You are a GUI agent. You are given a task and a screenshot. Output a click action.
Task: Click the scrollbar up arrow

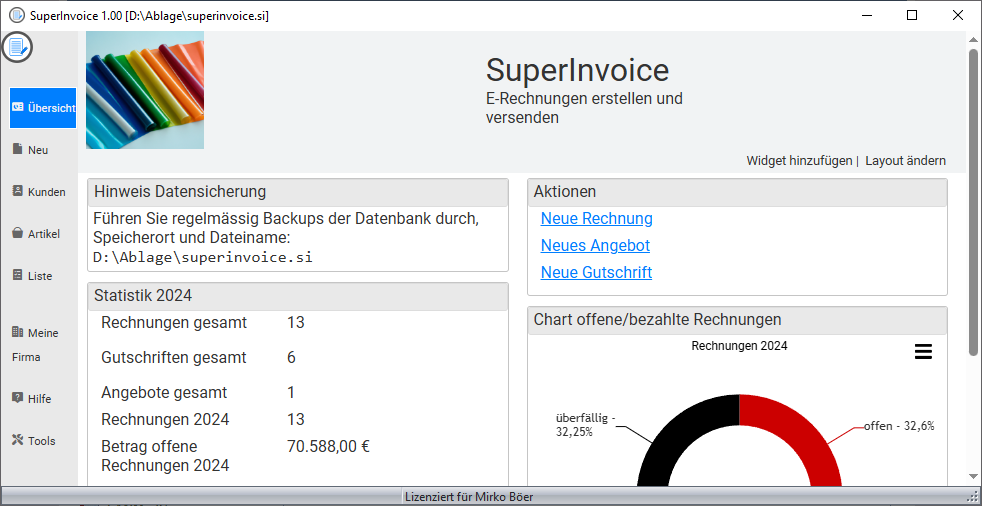pyautogui.click(x=973, y=40)
